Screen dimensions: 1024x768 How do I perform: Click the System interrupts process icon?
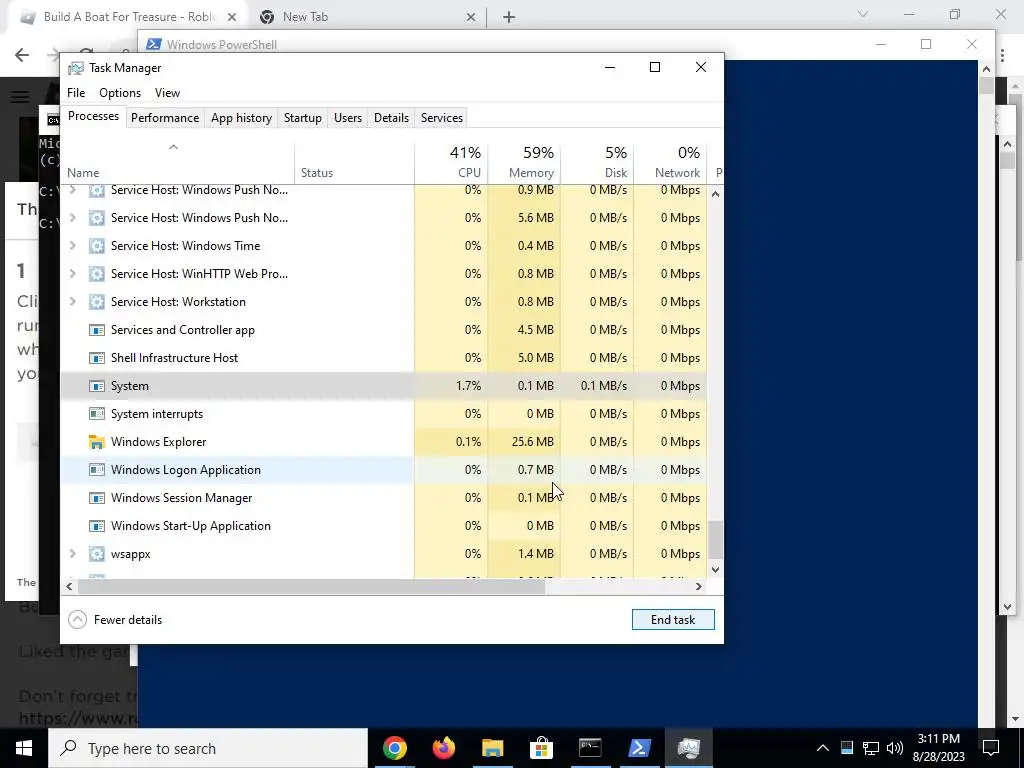[x=97, y=414]
